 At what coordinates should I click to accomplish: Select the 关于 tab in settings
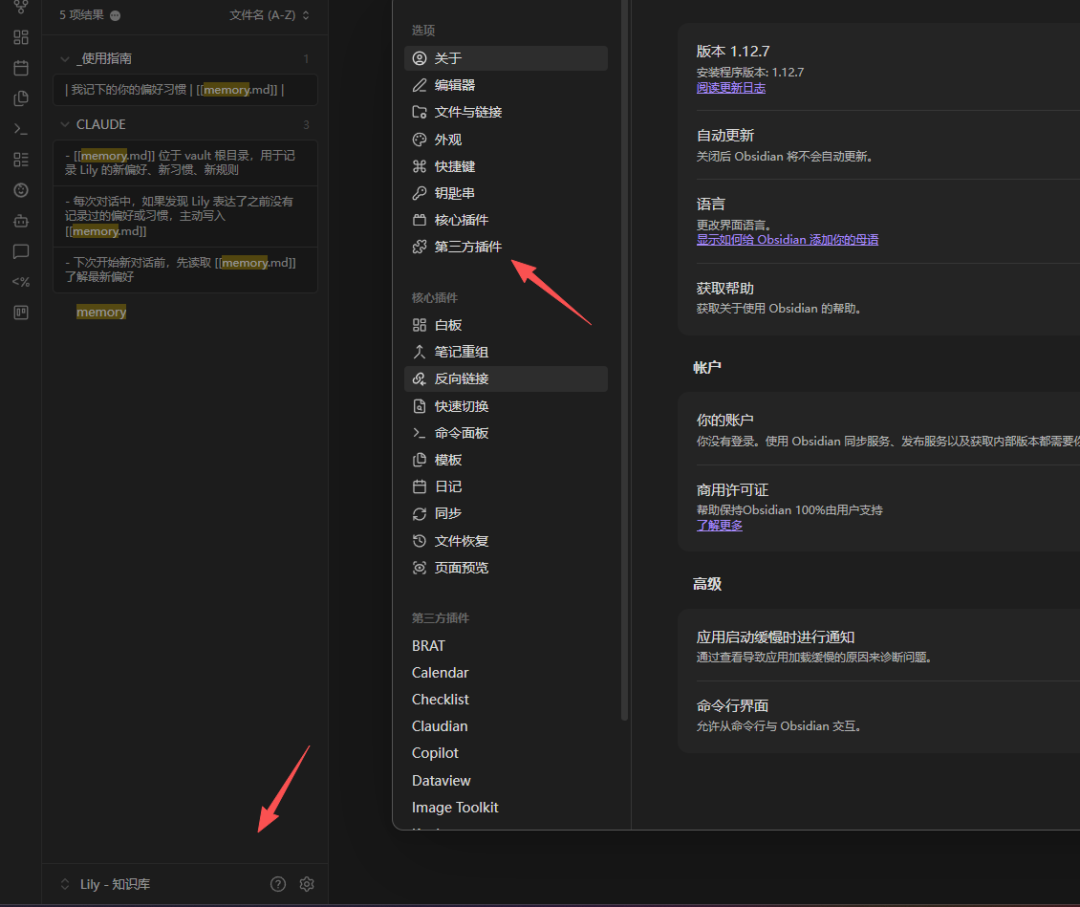pyautogui.click(x=506, y=59)
